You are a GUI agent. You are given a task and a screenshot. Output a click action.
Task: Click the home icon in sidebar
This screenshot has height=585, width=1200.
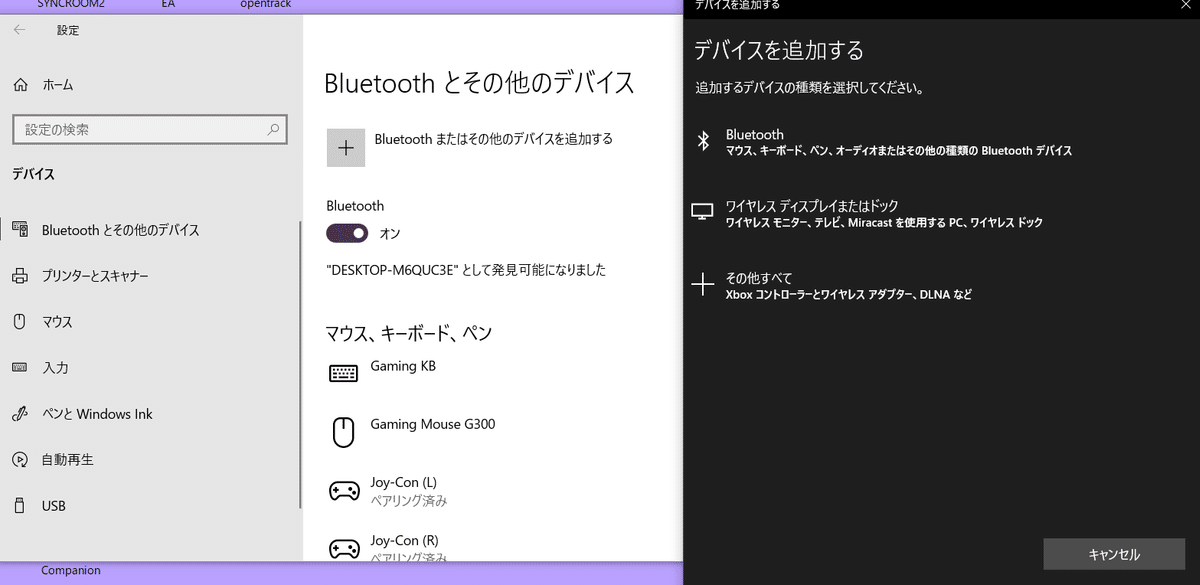tap(20, 85)
